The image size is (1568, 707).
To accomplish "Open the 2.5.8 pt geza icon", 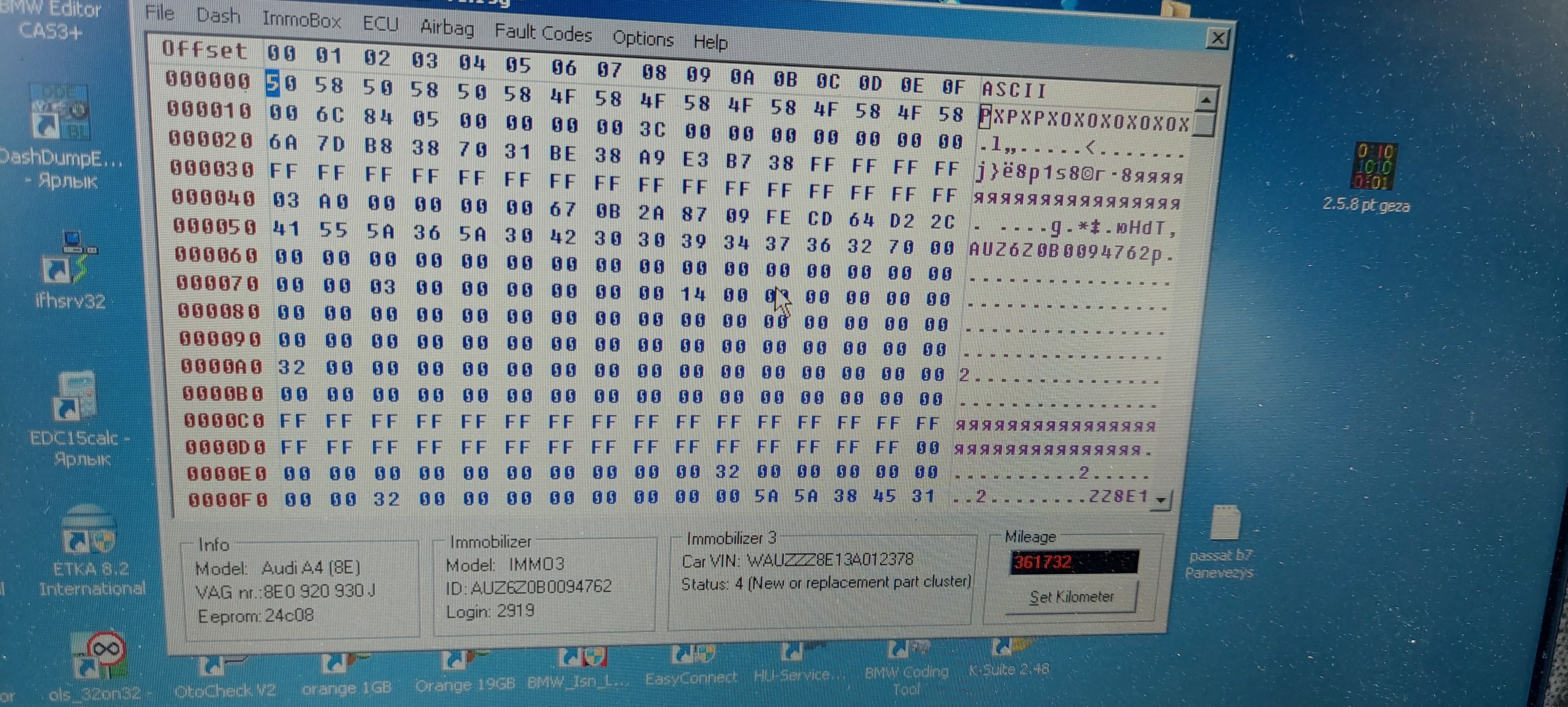I will click(x=1373, y=166).
